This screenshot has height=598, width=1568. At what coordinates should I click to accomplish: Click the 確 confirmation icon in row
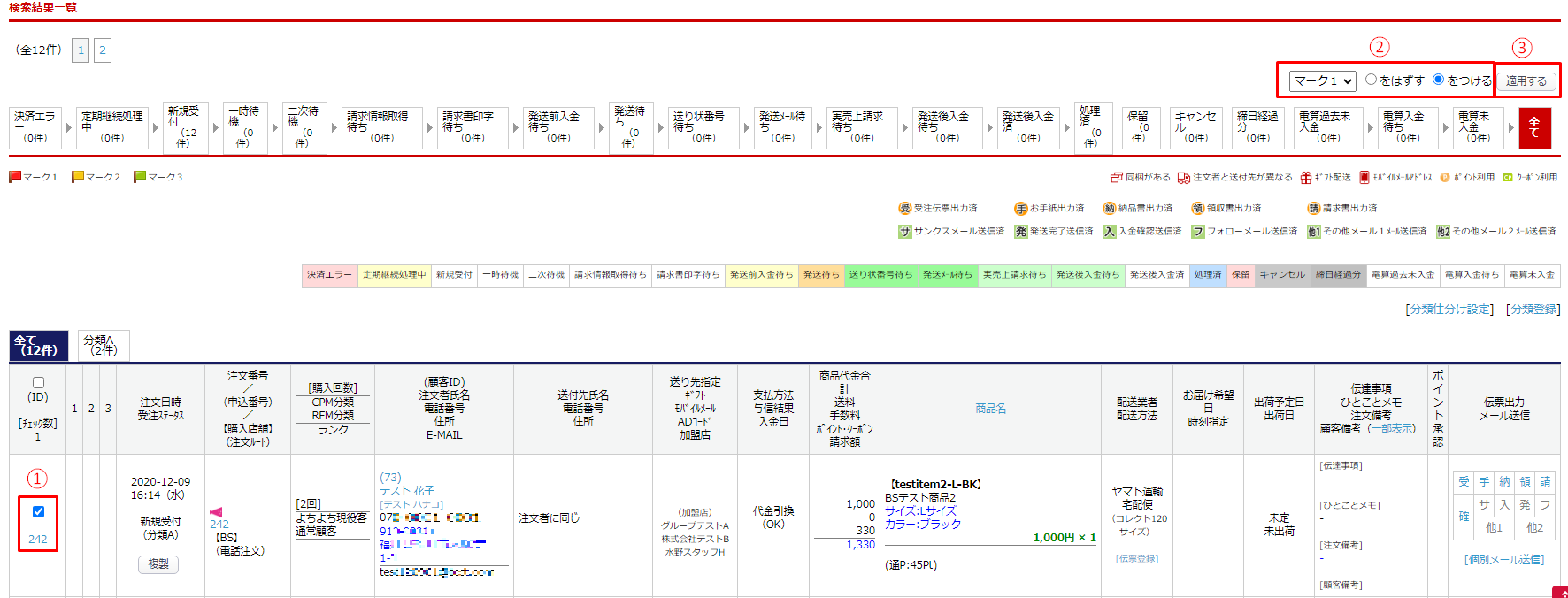[x=1464, y=516]
